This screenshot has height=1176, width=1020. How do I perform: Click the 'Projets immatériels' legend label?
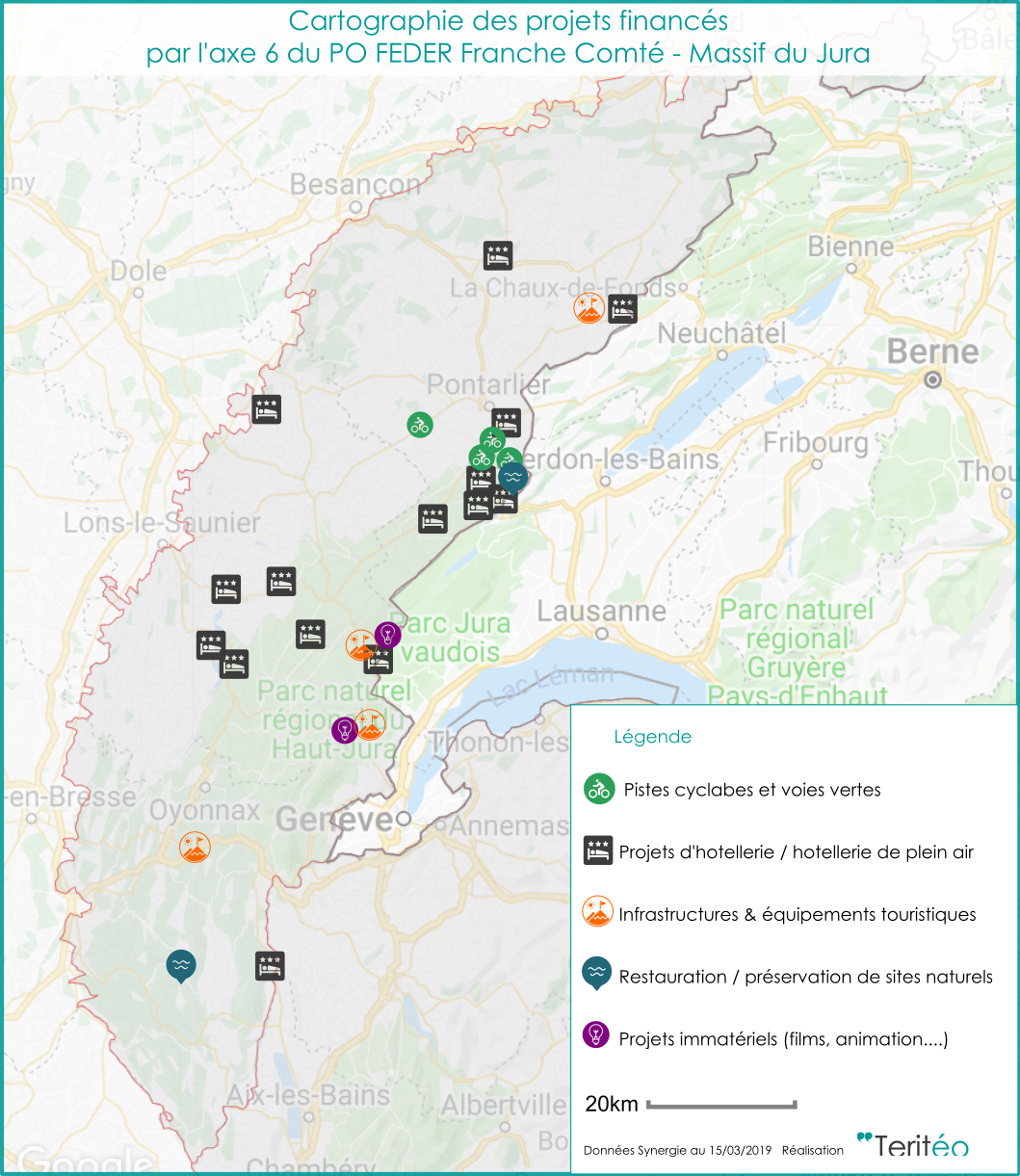(x=783, y=1039)
